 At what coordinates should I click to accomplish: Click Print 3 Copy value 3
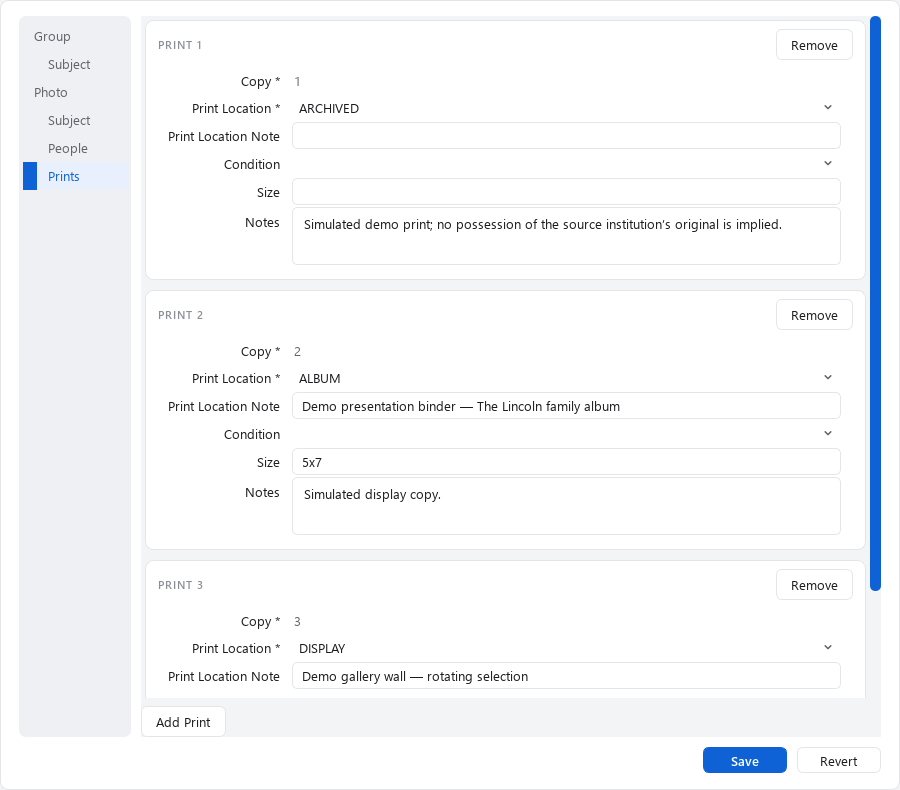pyautogui.click(x=297, y=621)
